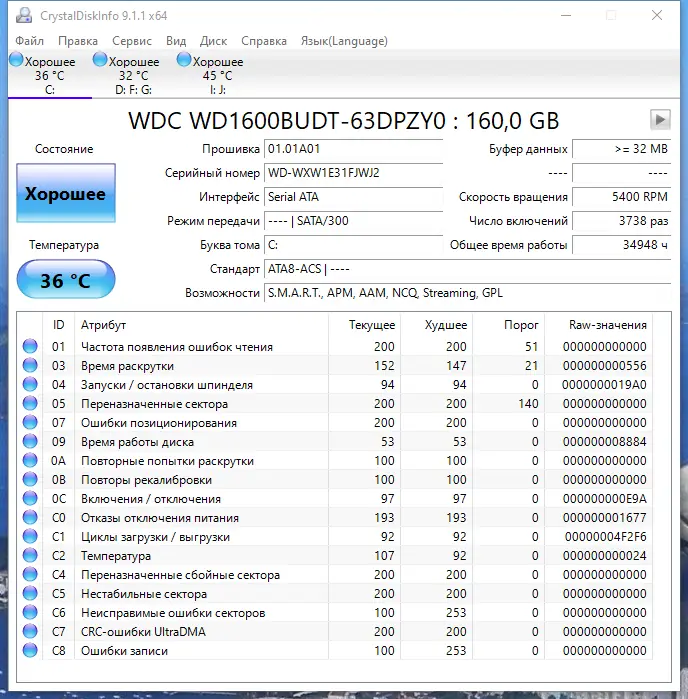Click status dot for Нестабильные сектора
688x699 pixels.
click(30, 593)
